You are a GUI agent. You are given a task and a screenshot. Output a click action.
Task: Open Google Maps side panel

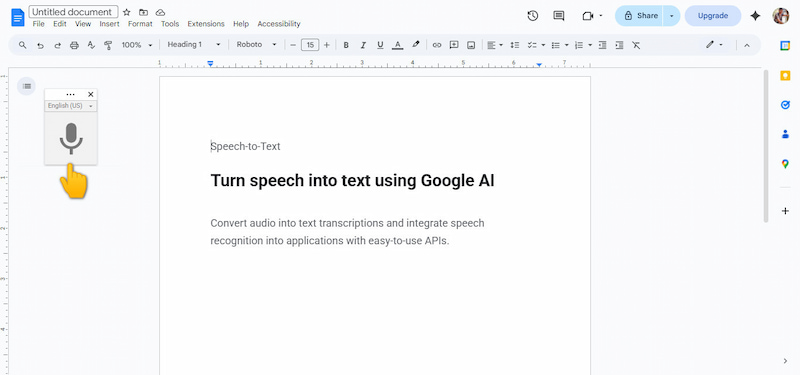click(785, 164)
